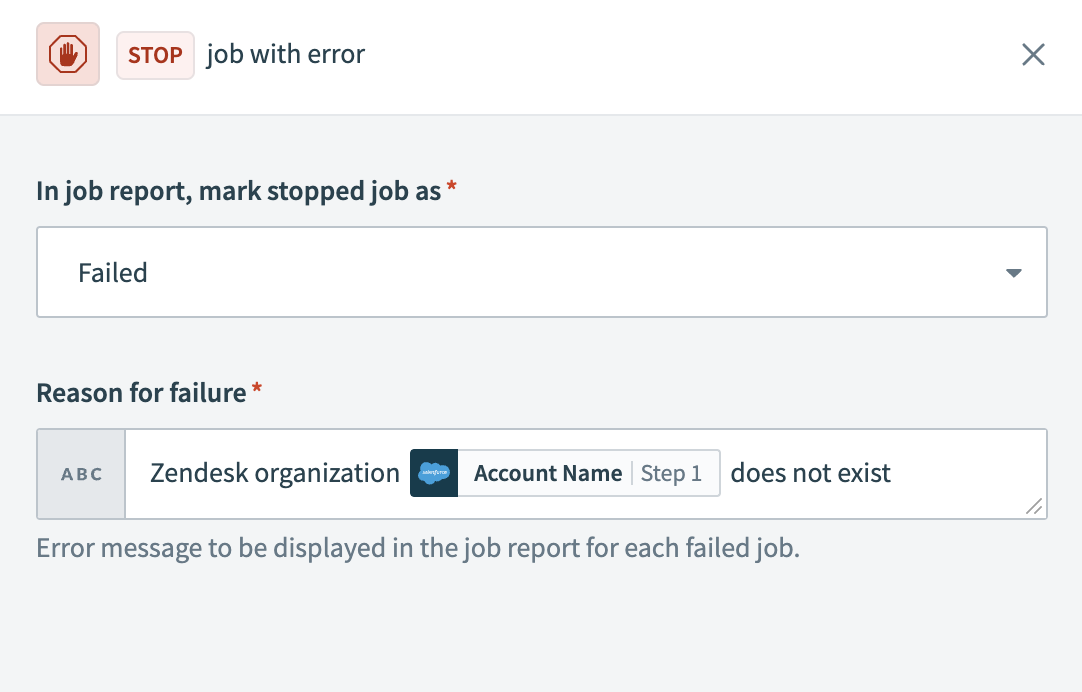Screen dimensions: 1082x692
Task: Click the red asterisk after Reason for failure
Action: (x=254, y=391)
